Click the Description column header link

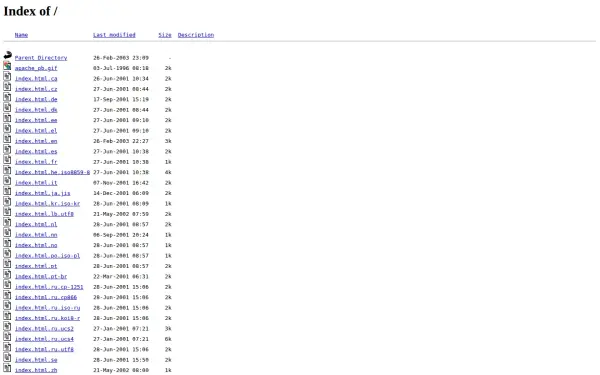coord(196,35)
